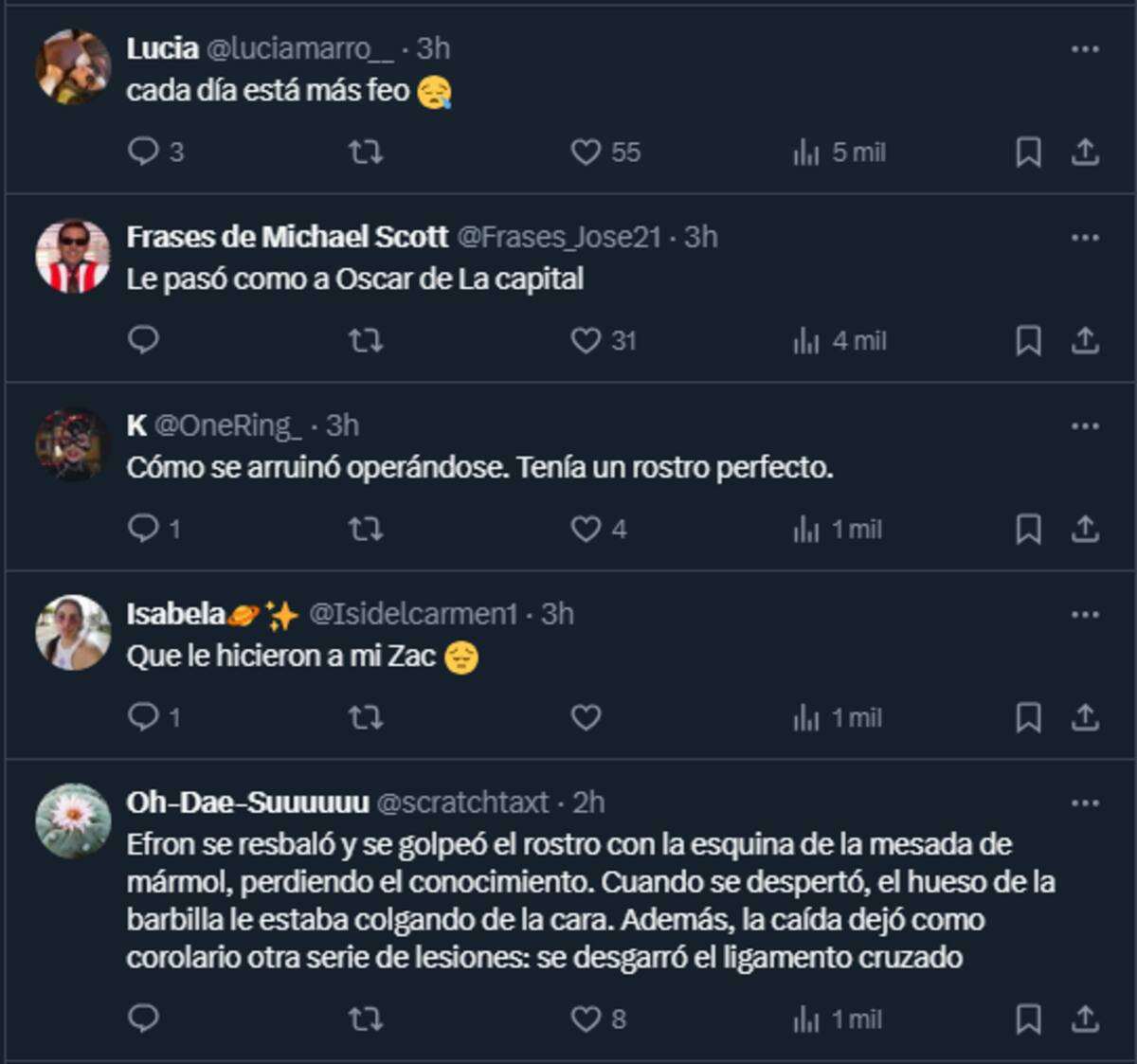The width and height of the screenshot is (1137, 1064).
Task: Open Lucia's profile picture
Action: click(x=73, y=66)
